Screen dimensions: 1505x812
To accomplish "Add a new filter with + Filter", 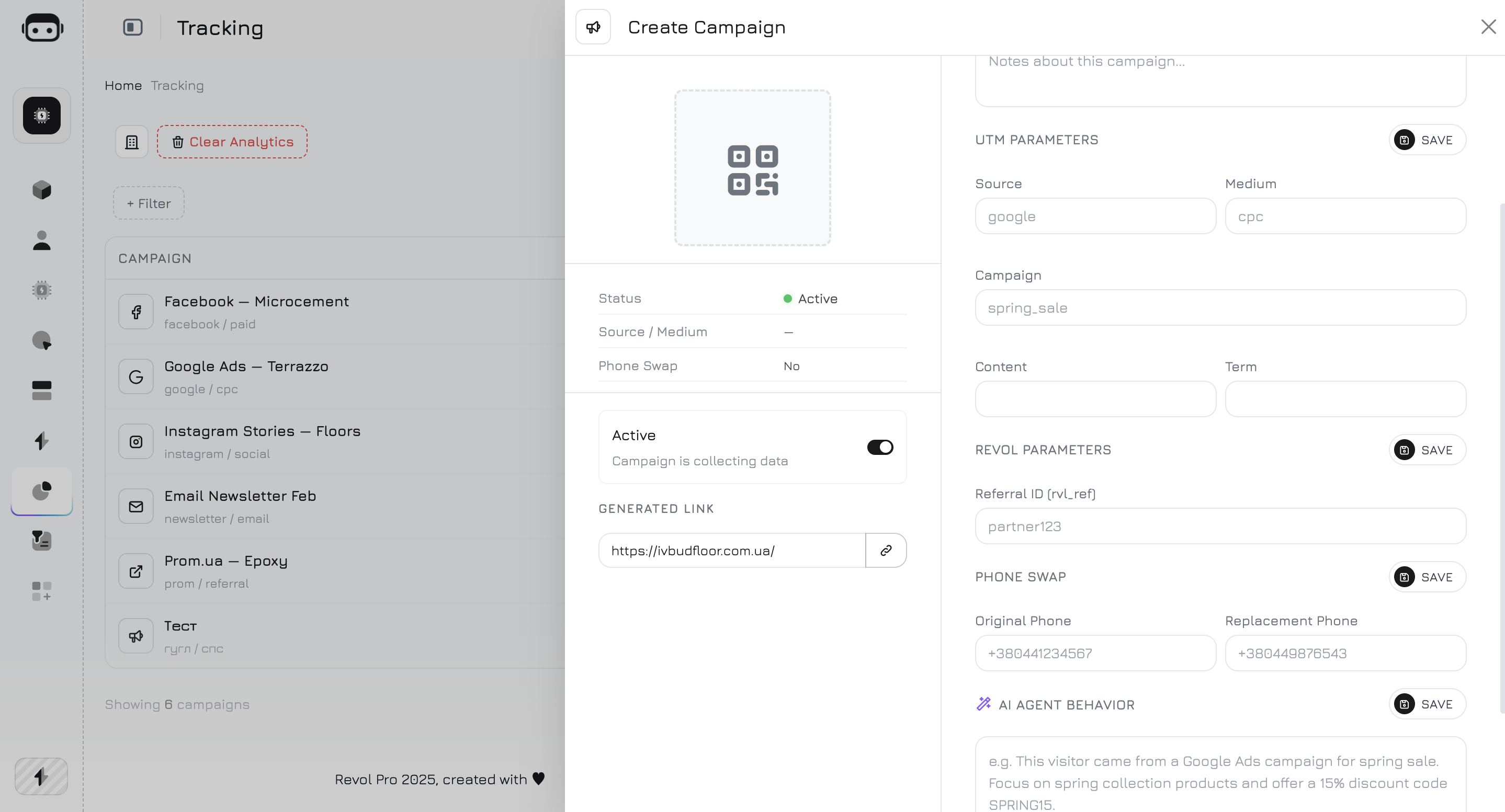I will pos(148,203).
